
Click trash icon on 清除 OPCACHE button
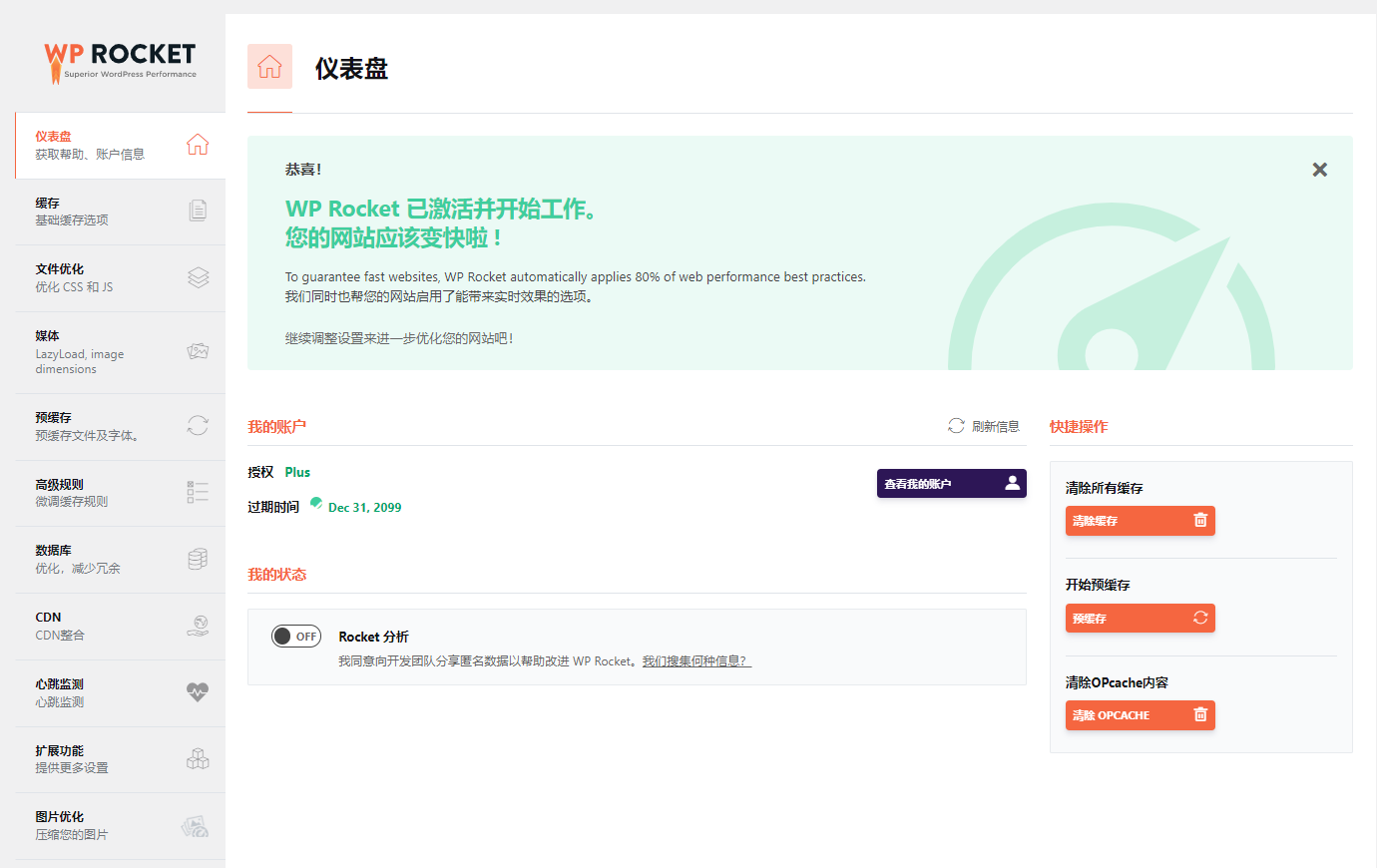(1200, 714)
